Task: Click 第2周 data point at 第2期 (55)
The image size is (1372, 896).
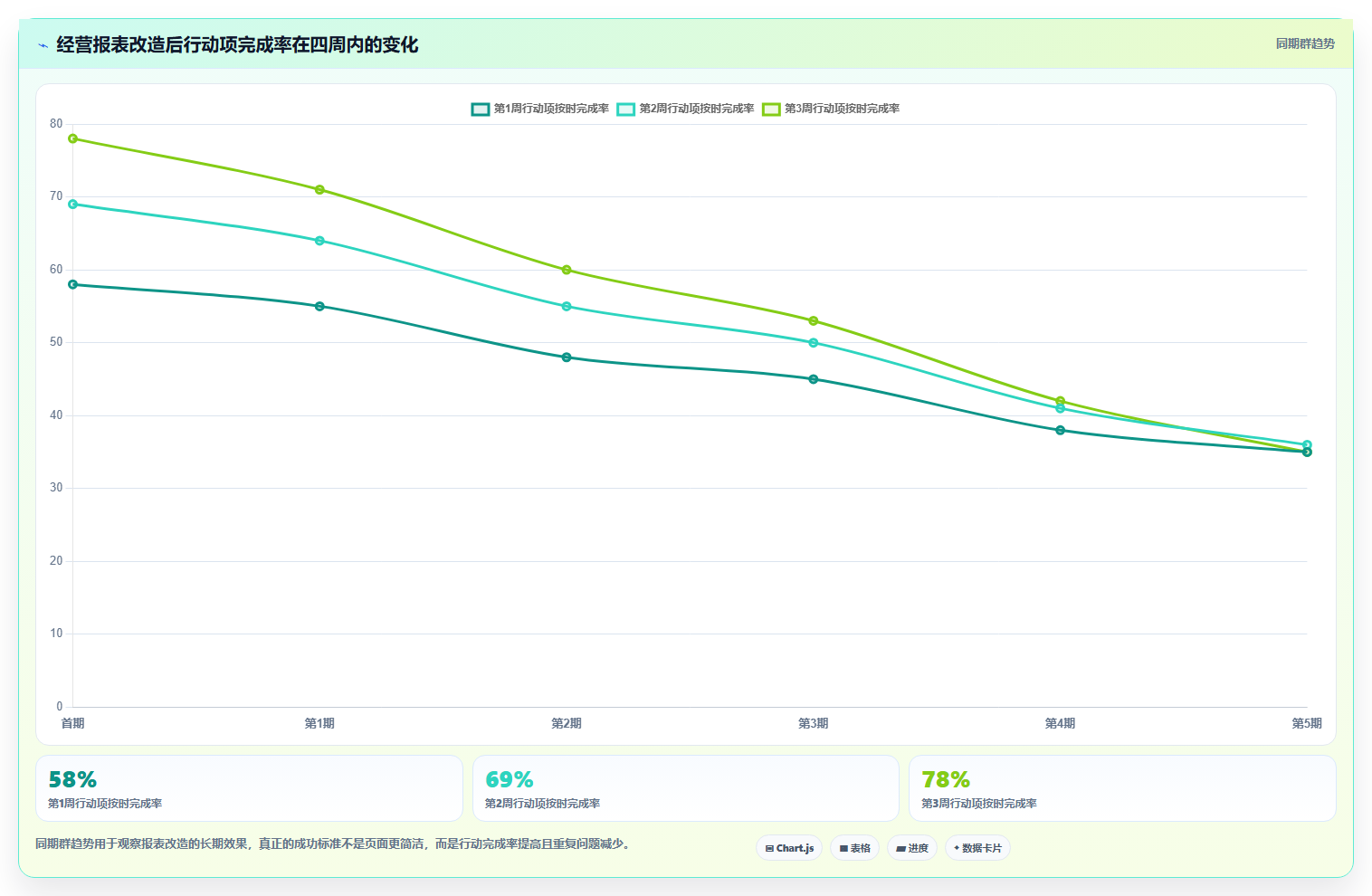Action: click(x=567, y=306)
